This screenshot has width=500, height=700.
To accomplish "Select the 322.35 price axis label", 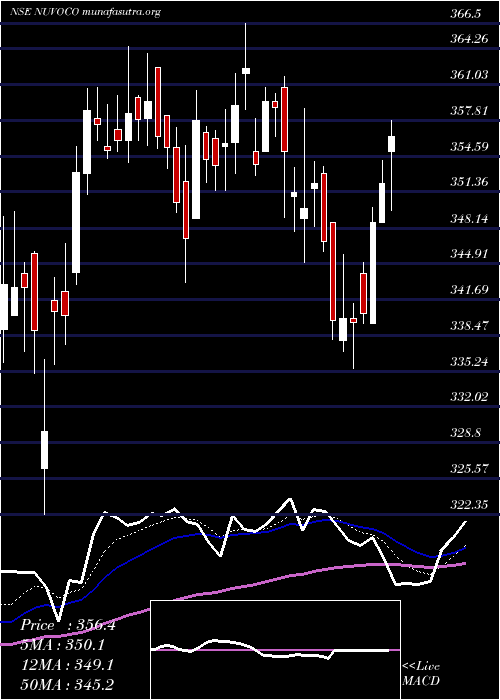I will click(x=469, y=505).
